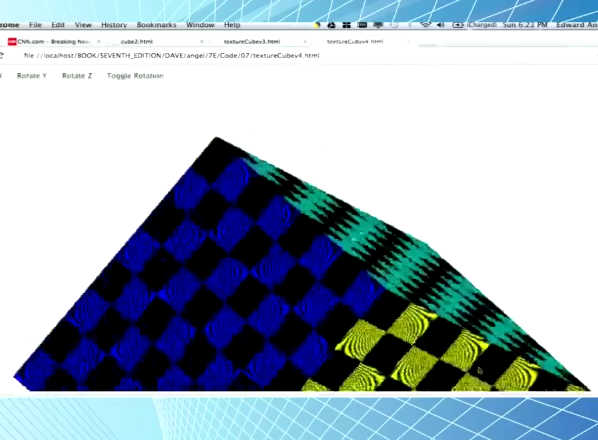Click the Wi-Fi status icon
The height and width of the screenshot is (440, 598).
pyautogui.click(x=425, y=25)
